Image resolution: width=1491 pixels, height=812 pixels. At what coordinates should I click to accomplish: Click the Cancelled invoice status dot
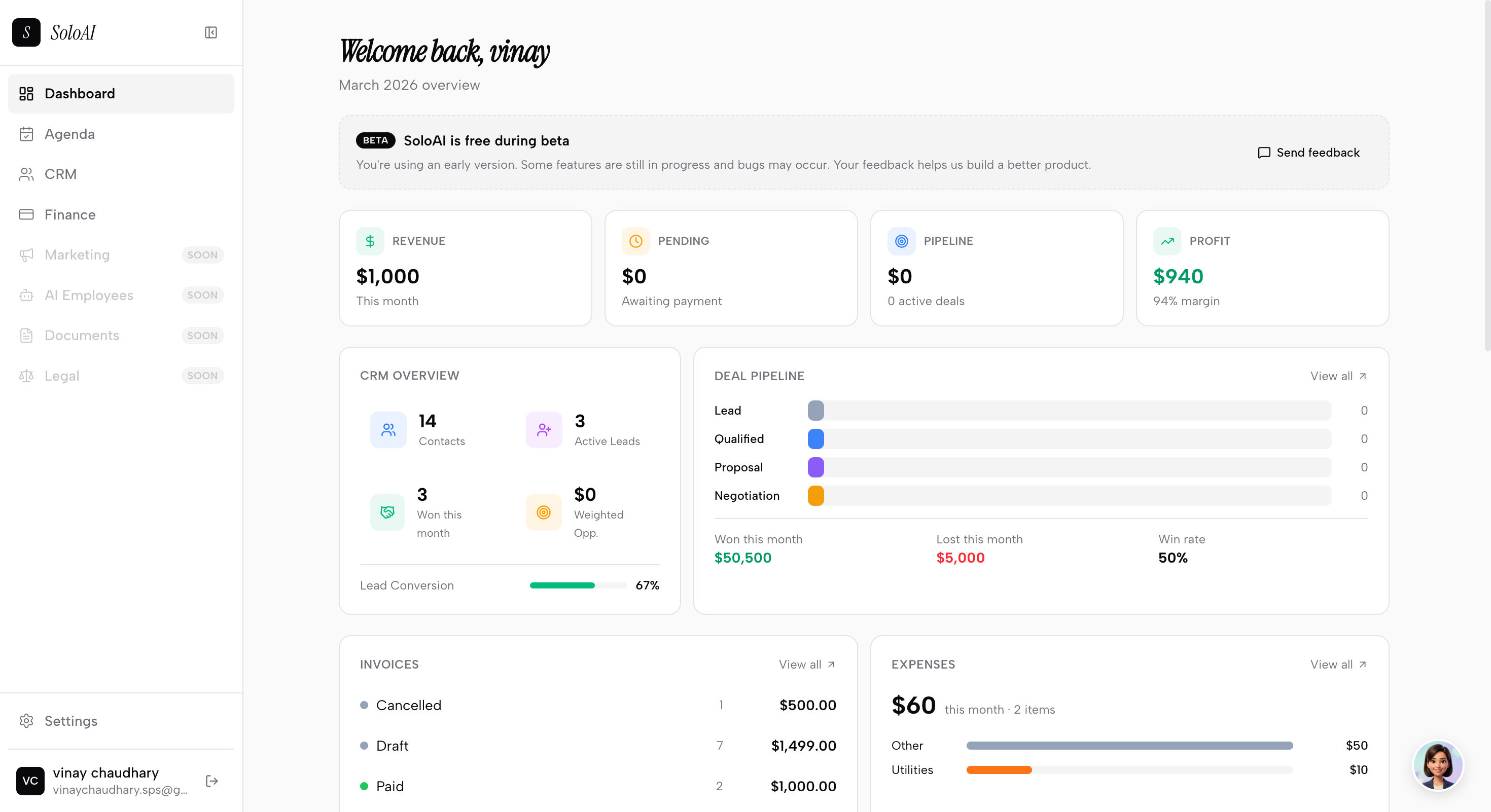pos(364,705)
